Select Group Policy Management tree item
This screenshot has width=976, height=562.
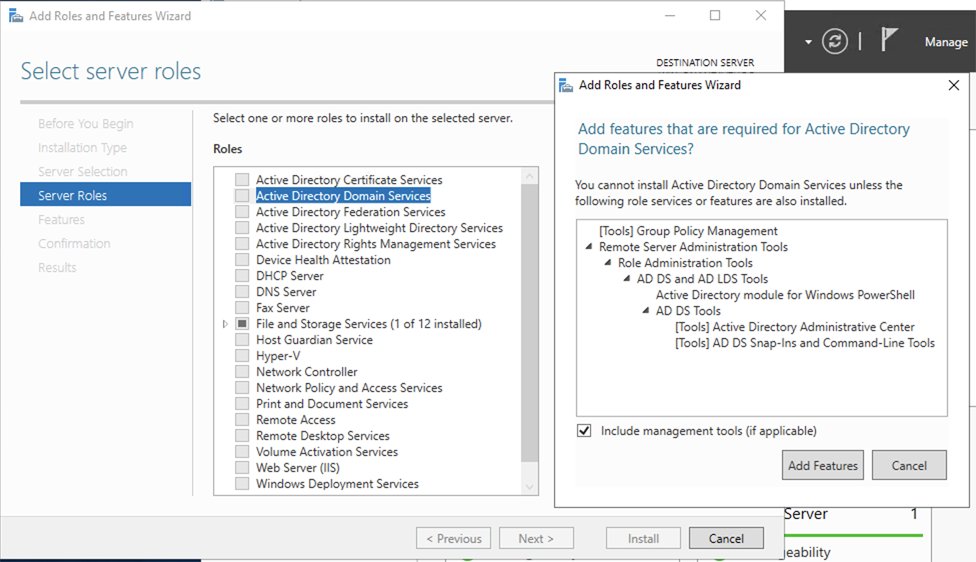pyautogui.click(x=688, y=231)
